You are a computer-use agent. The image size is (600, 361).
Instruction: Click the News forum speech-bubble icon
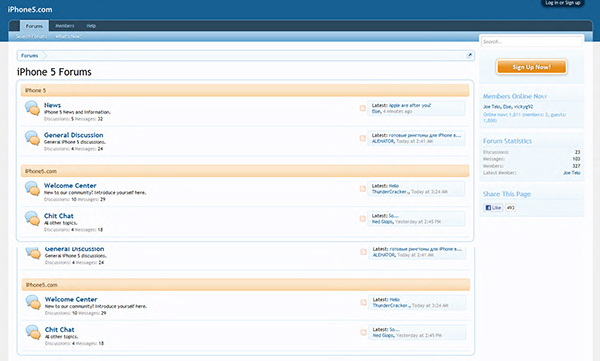click(32, 108)
